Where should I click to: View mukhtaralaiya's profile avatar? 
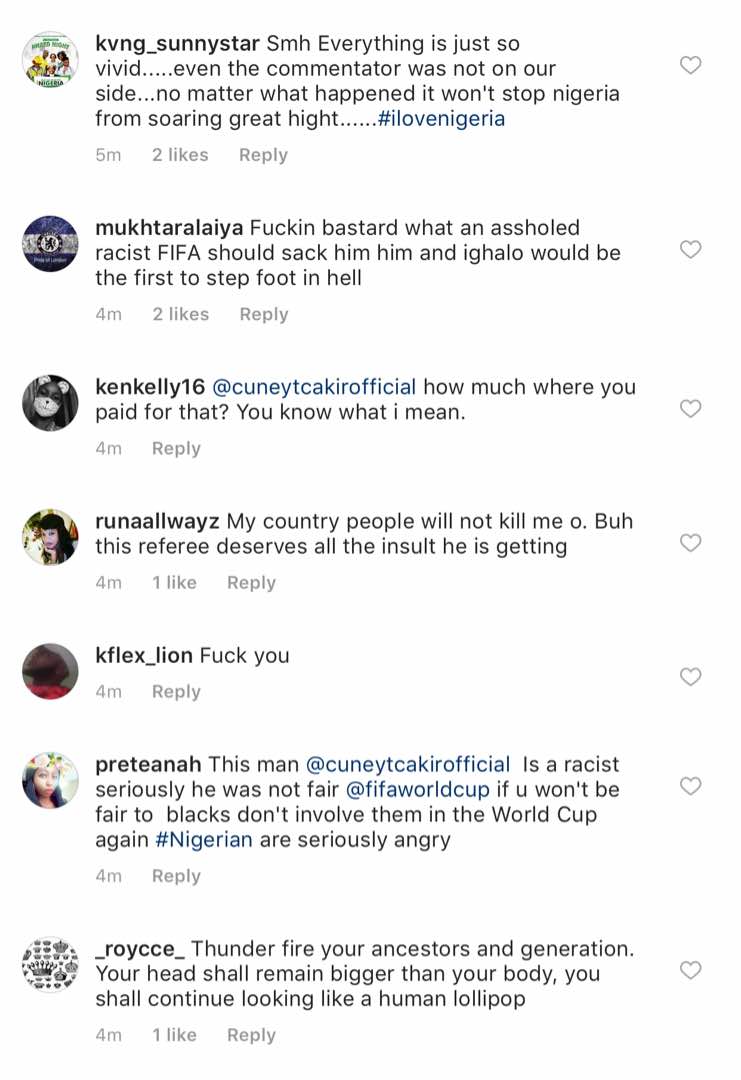tap(50, 243)
